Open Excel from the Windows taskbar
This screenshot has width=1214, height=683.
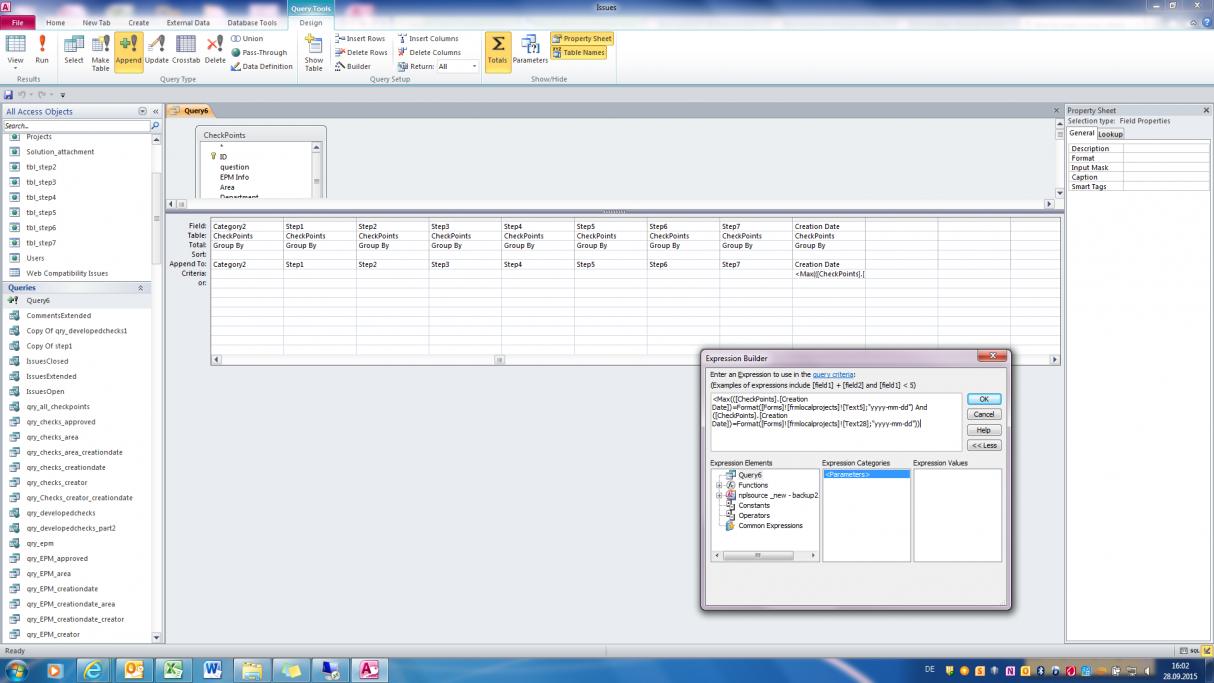tap(172, 670)
